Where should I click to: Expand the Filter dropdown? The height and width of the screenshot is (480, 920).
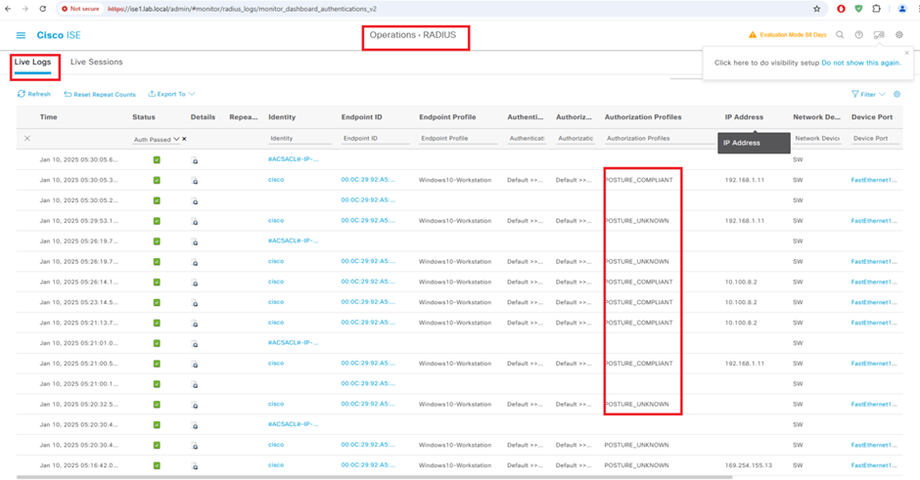tap(869, 94)
